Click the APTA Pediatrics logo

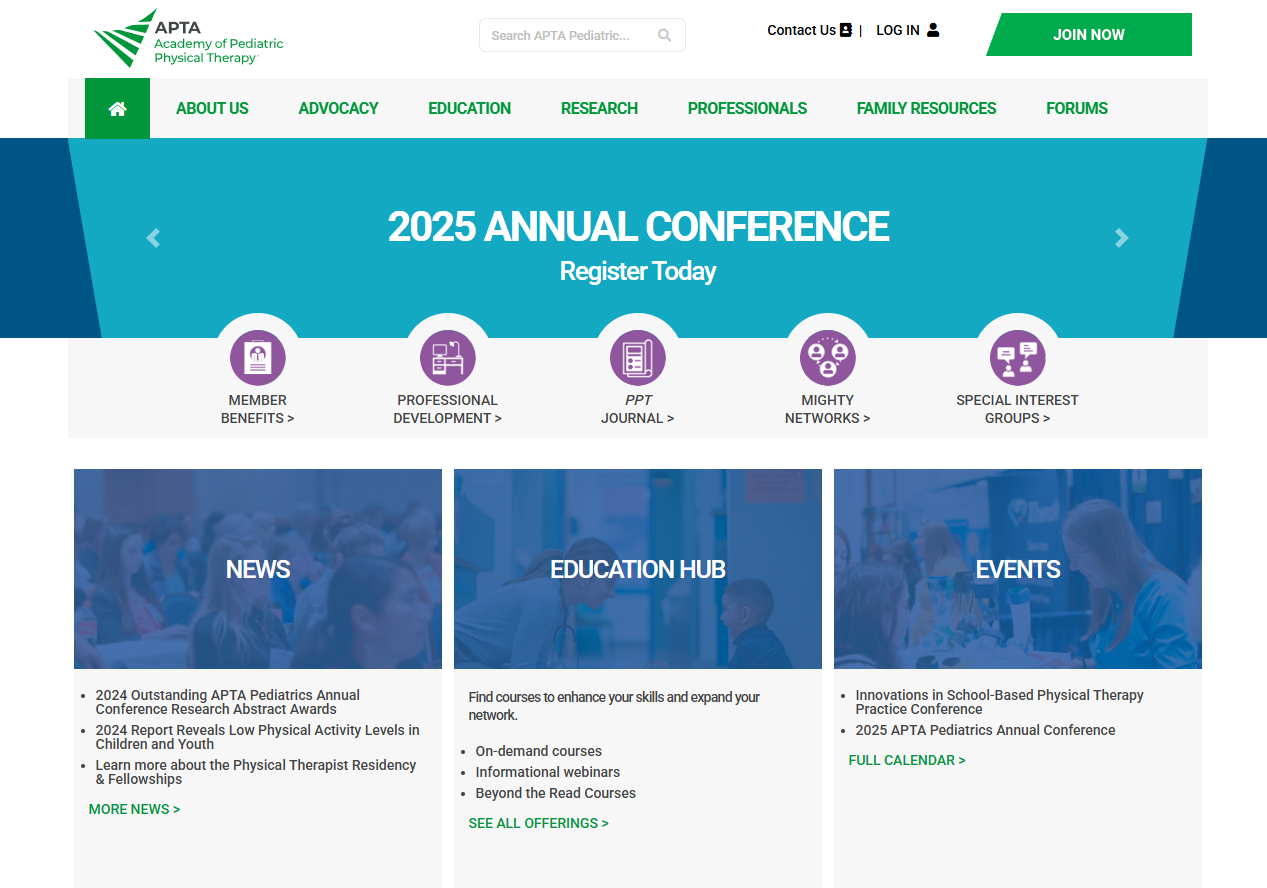point(189,38)
